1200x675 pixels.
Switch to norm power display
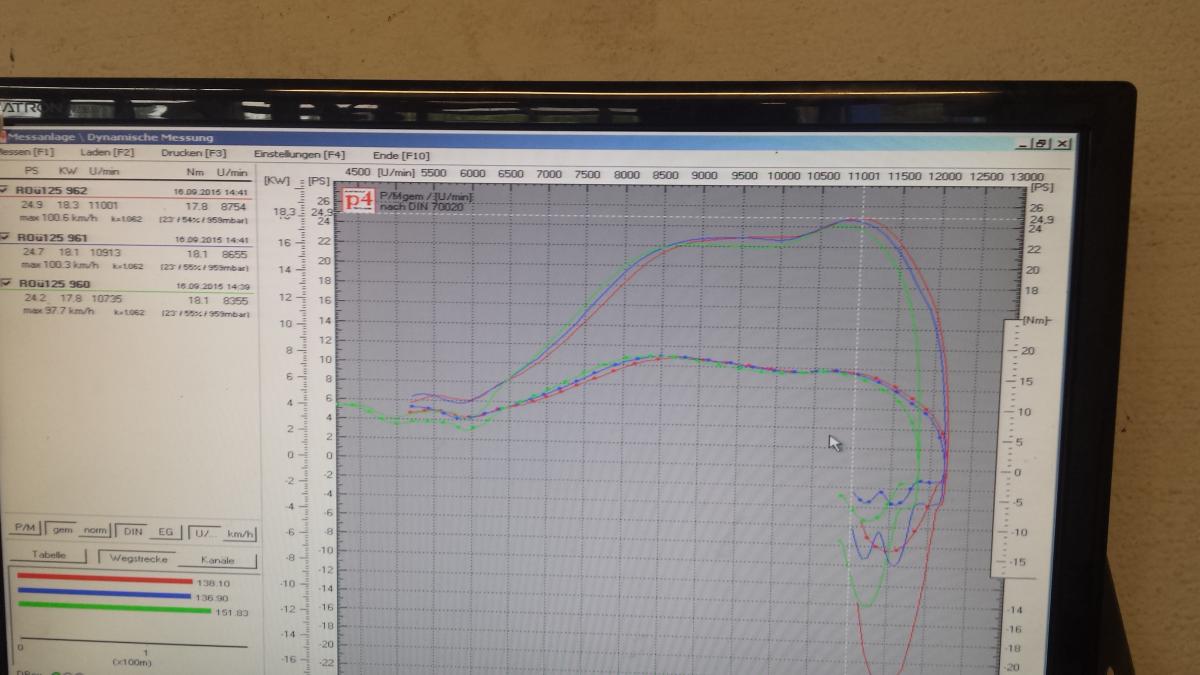(96, 532)
